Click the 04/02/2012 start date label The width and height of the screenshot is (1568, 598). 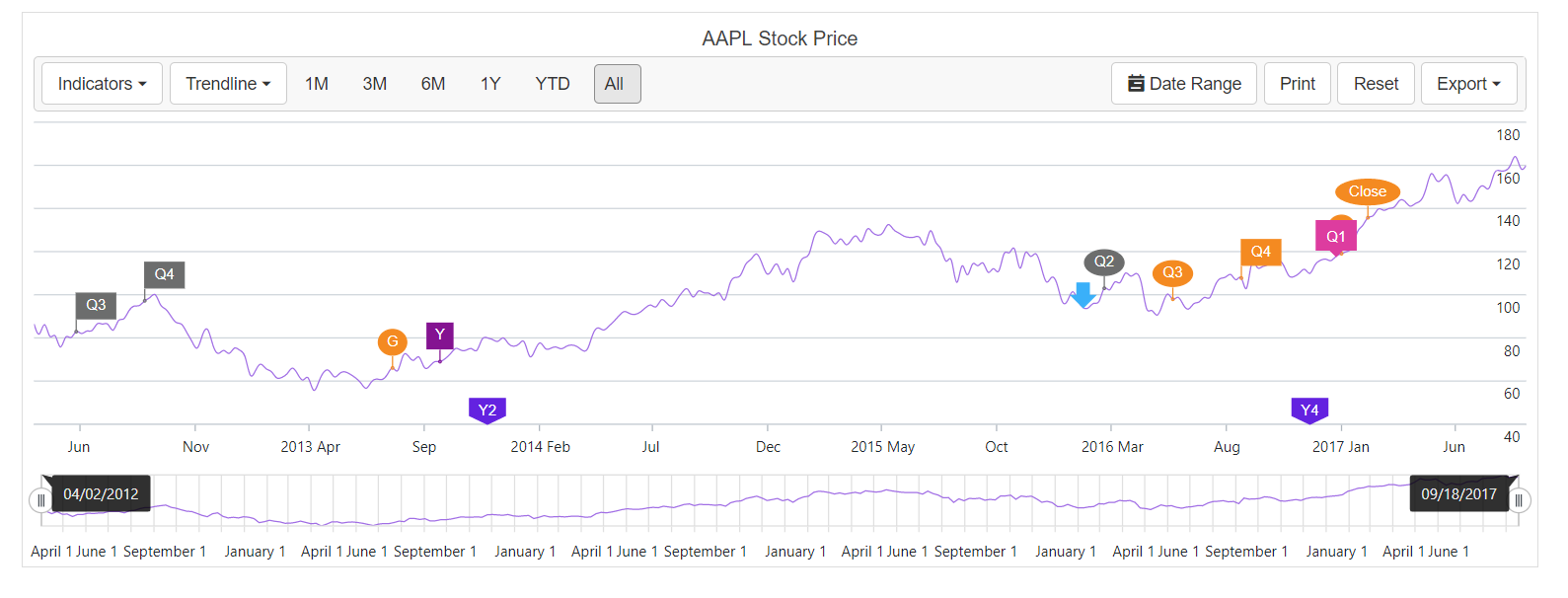[101, 493]
